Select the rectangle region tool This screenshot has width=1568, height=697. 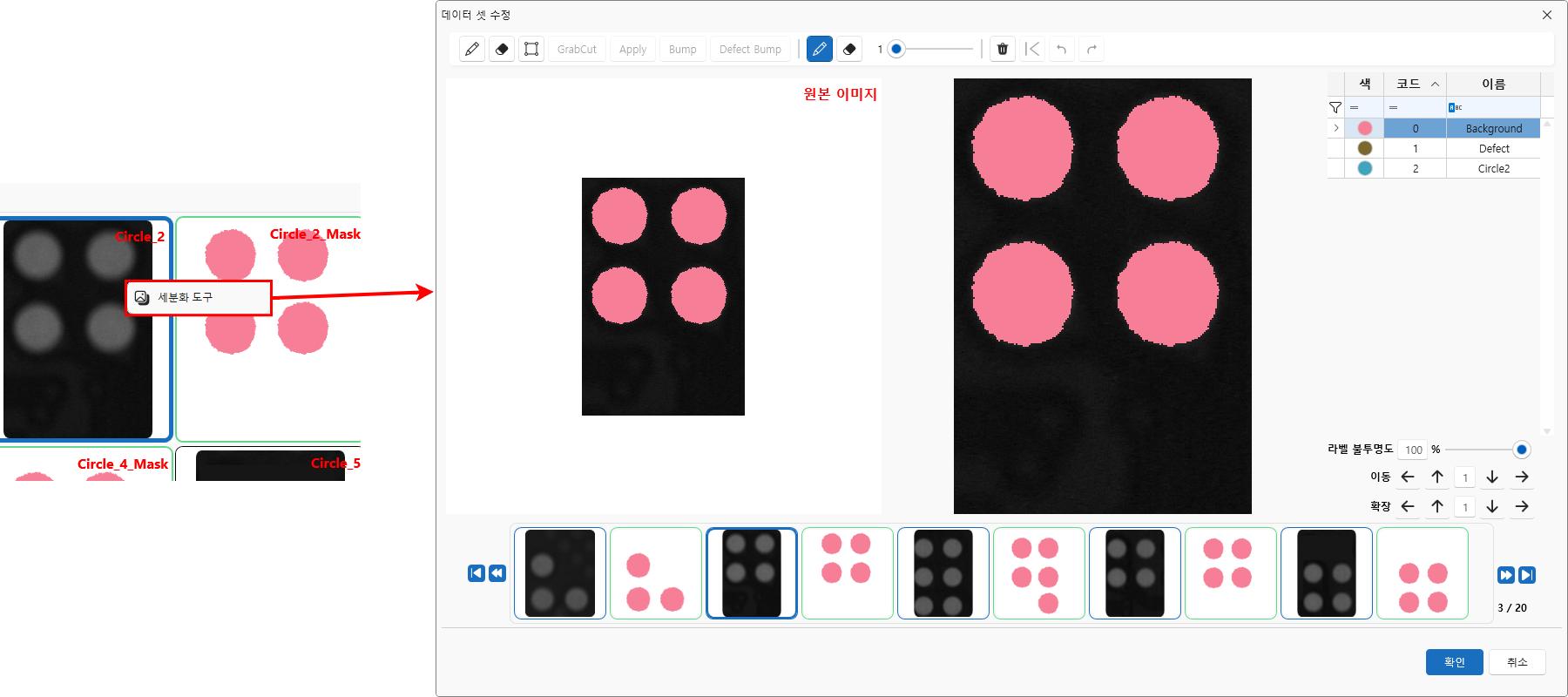tap(531, 50)
